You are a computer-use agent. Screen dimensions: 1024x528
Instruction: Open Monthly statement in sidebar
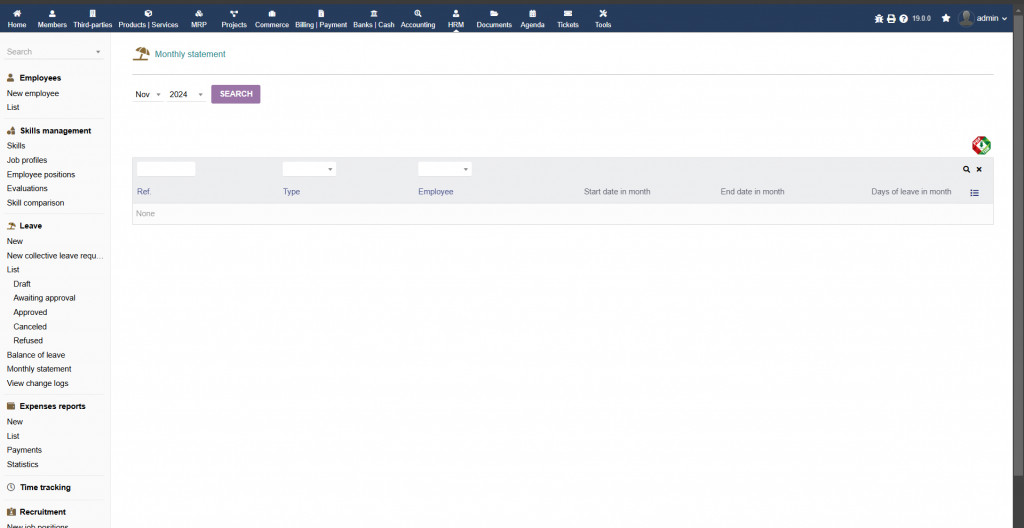tap(39, 369)
